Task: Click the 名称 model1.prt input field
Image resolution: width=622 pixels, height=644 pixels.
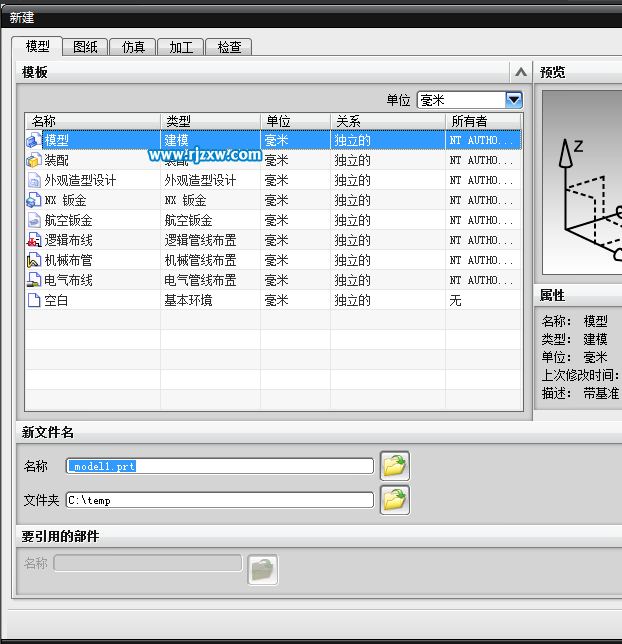Action: (220, 466)
